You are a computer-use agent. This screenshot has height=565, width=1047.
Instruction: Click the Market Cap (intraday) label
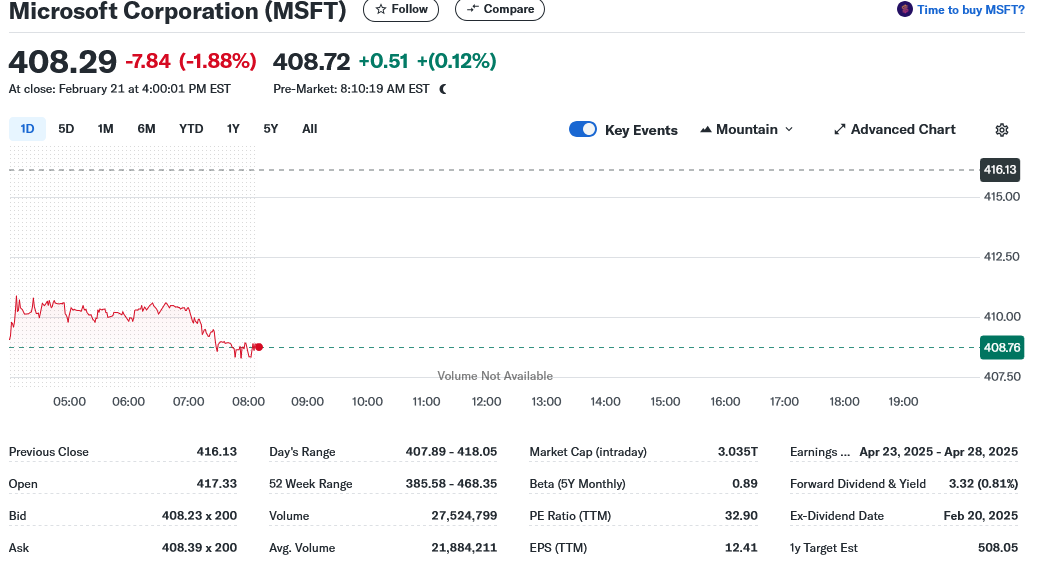(x=588, y=452)
